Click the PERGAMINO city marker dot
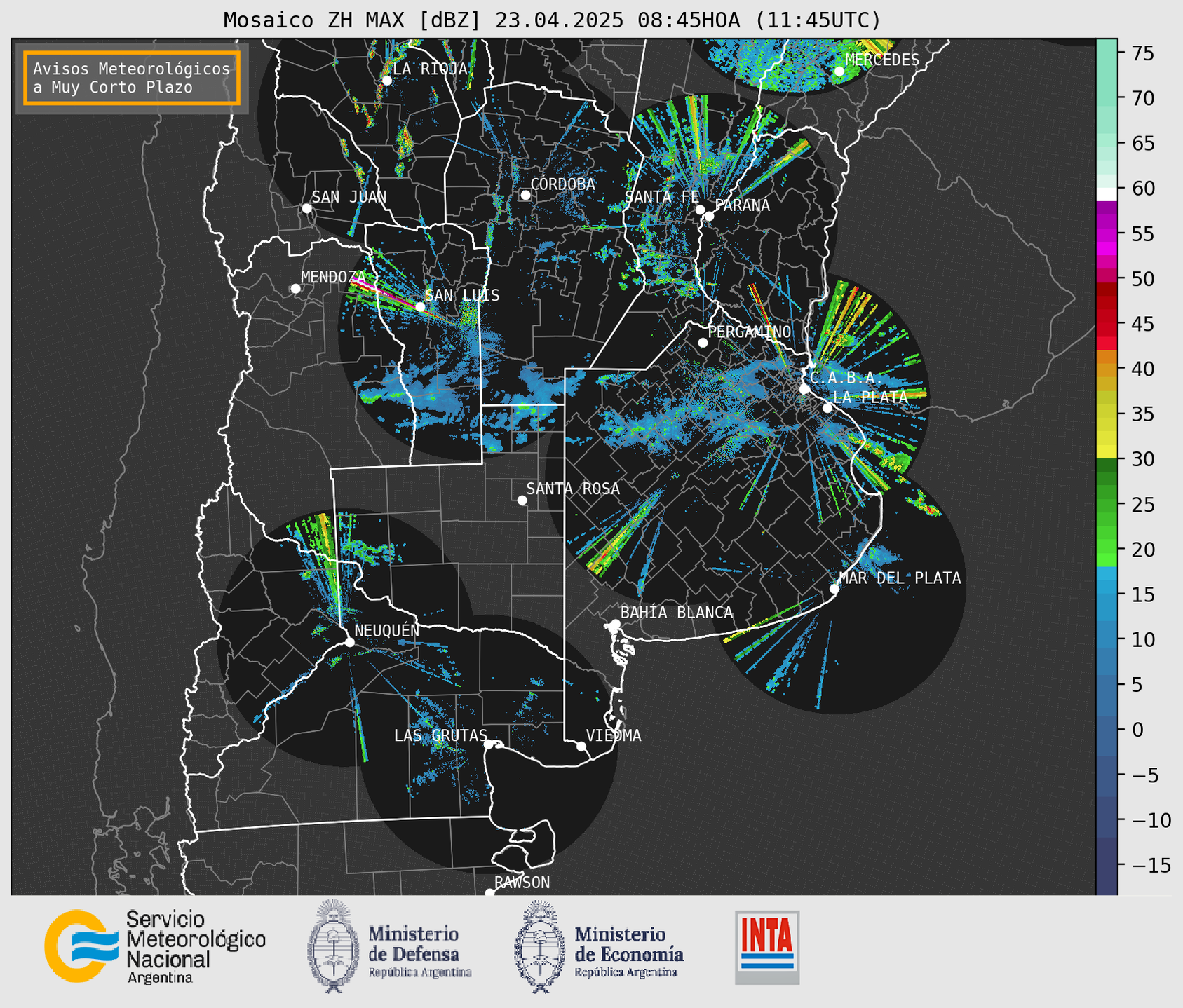Screen dimensions: 1183x1008 [703, 343]
